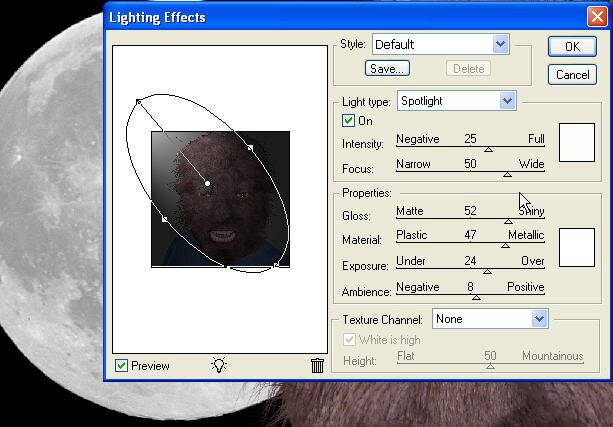Click the disabled White is high checkbox
The image size is (613, 427).
[349, 339]
